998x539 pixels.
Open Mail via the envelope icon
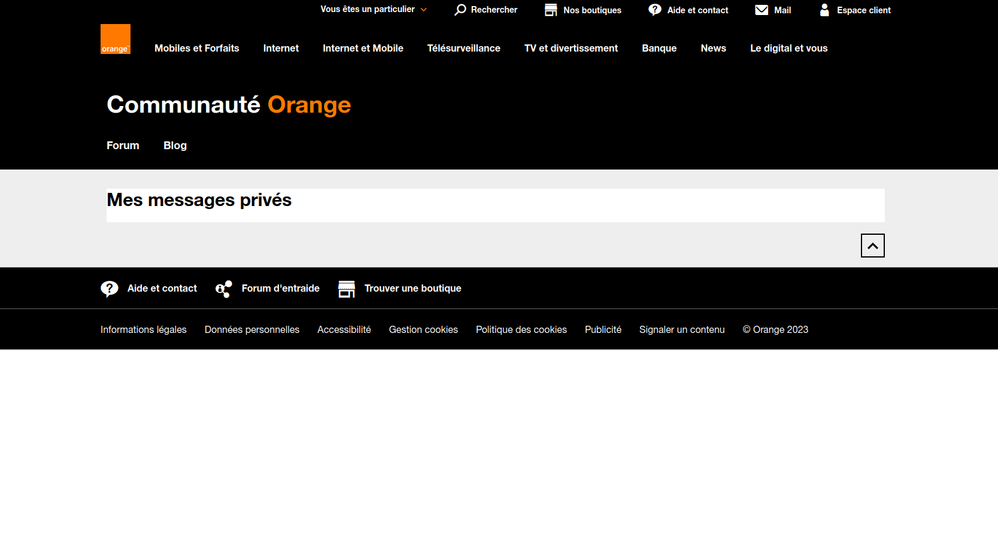[x=762, y=10]
